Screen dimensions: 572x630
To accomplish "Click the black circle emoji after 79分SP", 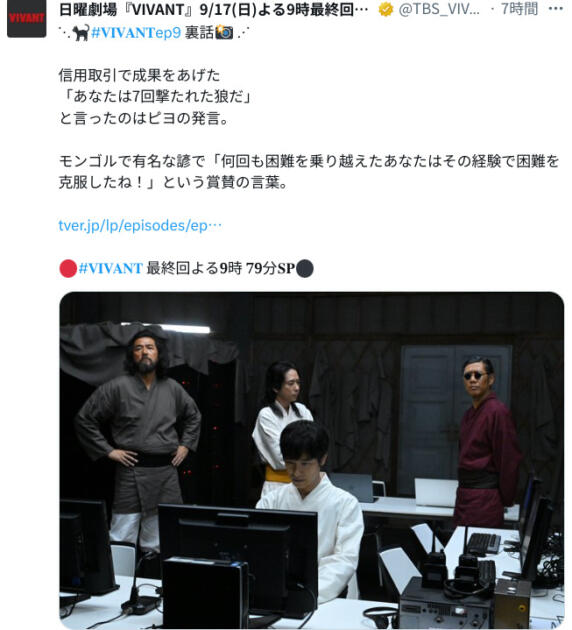I will [x=305, y=268].
